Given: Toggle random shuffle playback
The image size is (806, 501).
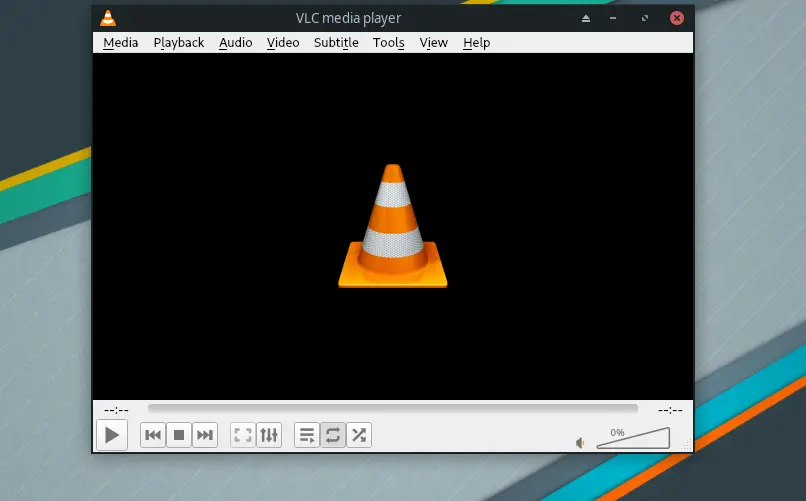Looking at the screenshot, I should point(359,435).
